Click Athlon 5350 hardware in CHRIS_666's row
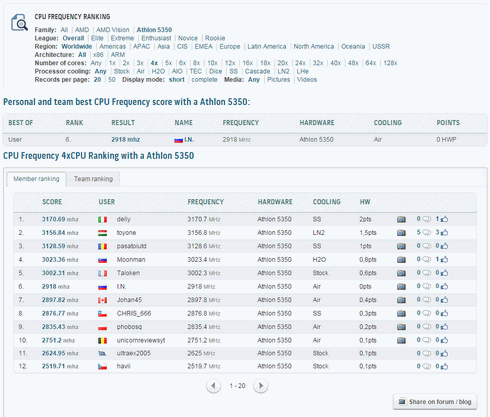This screenshot has width=490, height=417. coord(274,313)
